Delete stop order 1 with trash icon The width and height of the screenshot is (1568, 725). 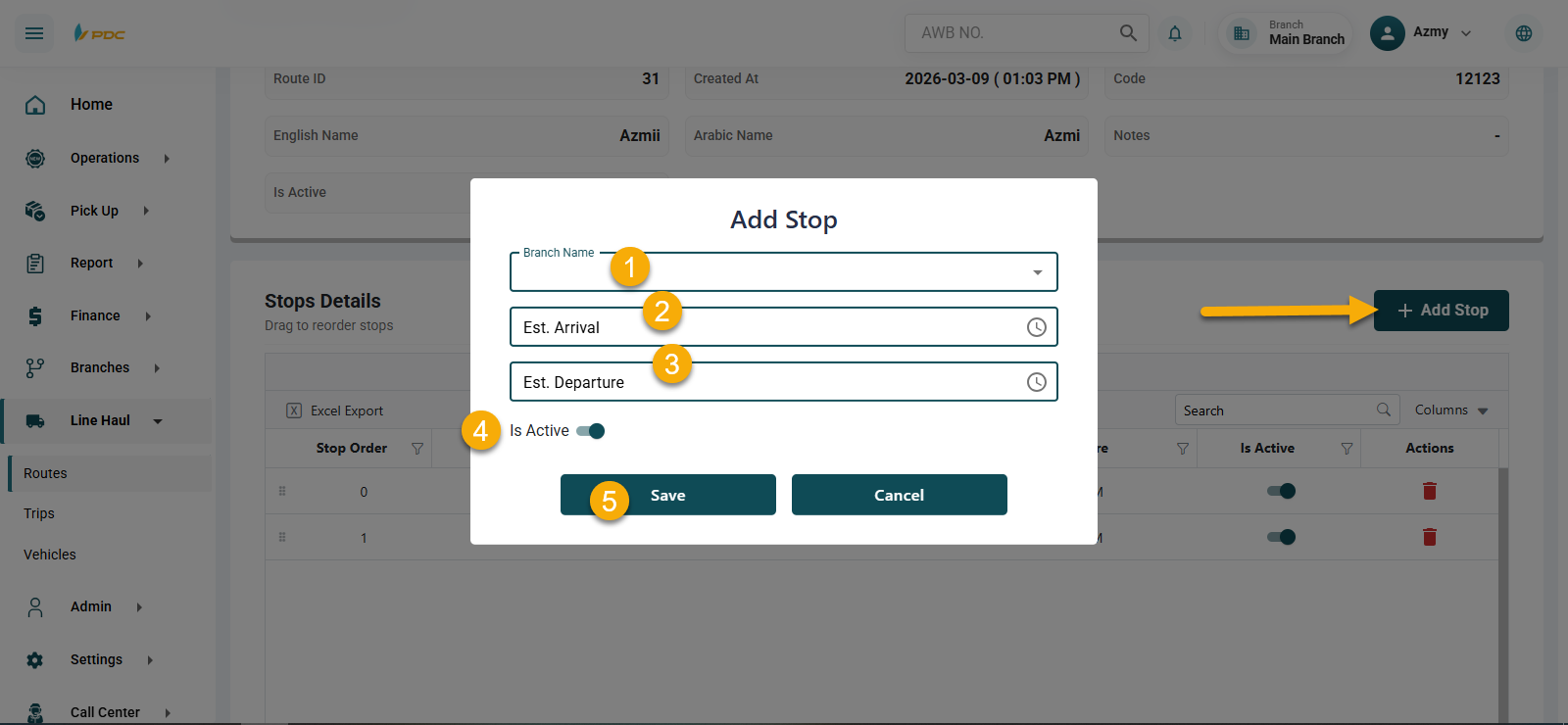tap(1430, 537)
